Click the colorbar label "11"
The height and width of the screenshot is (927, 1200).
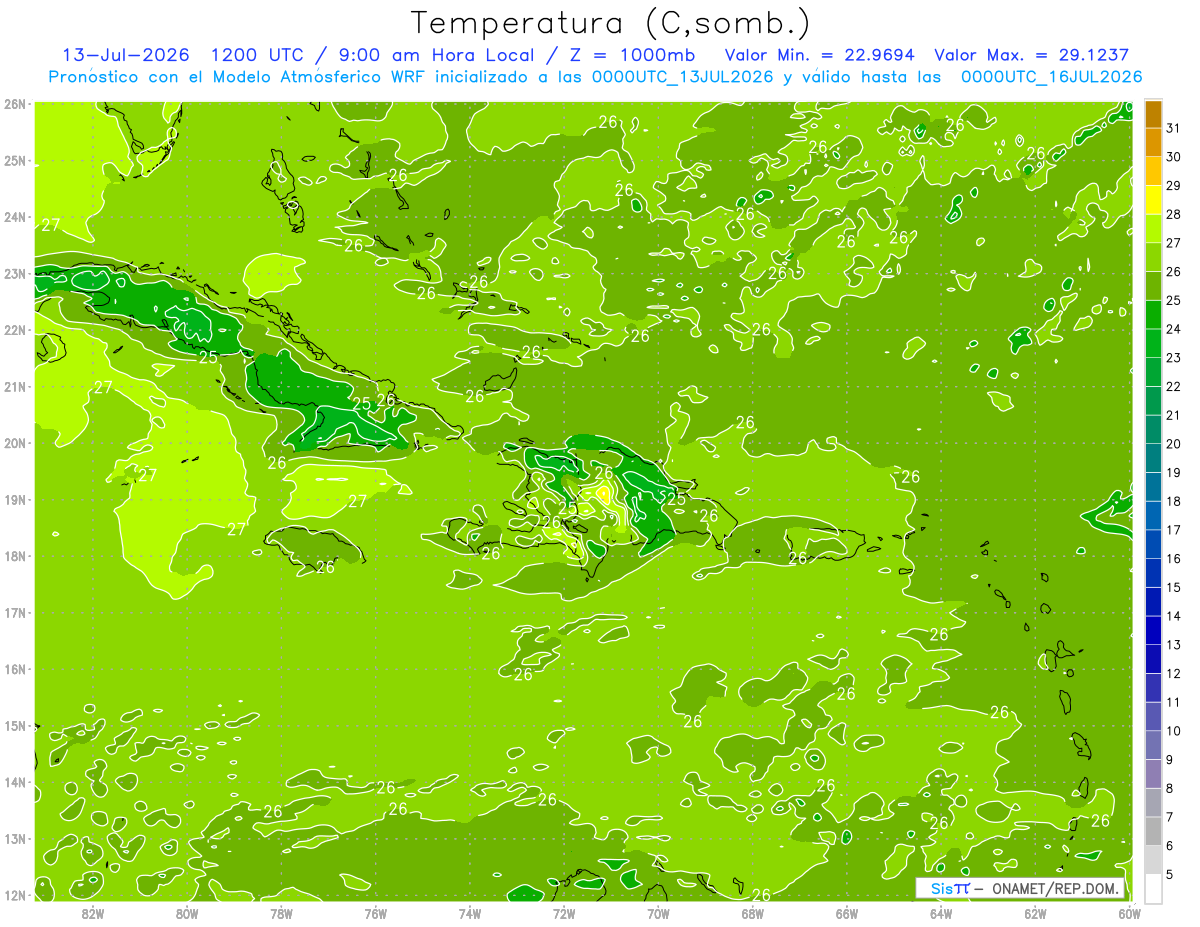pos(1173,702)
